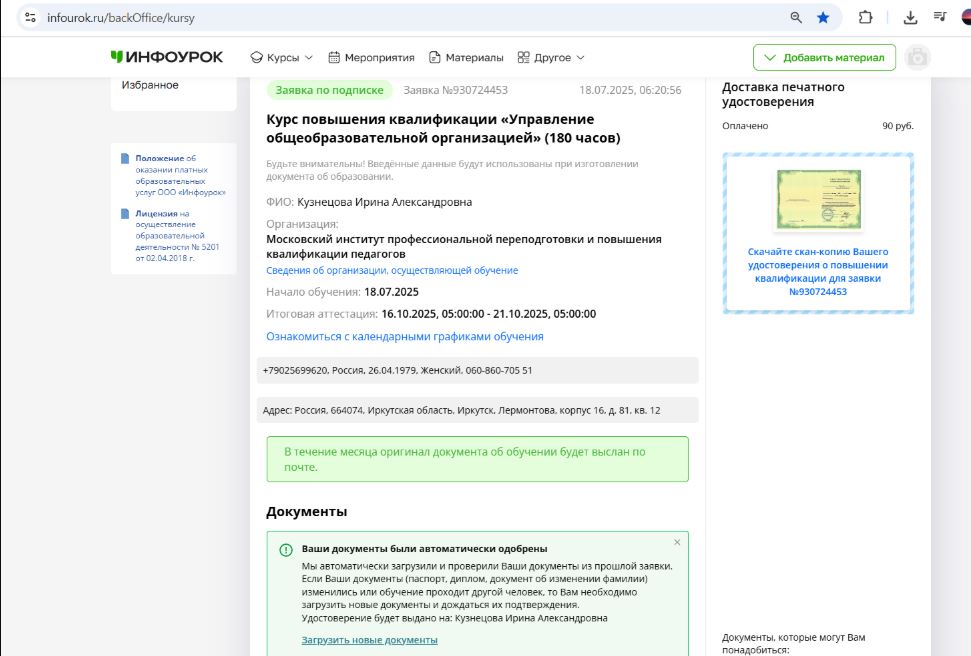Open the Добавить материал dropdown button
The image size is (971, 656).
click(824, 57)
